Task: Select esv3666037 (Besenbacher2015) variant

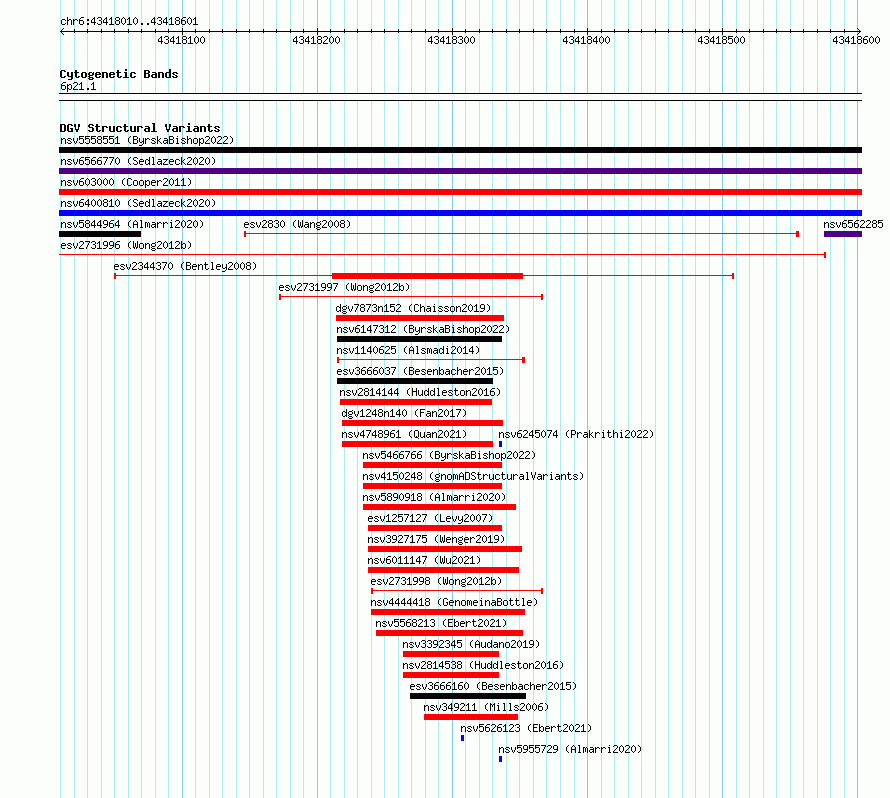Action: coord(420,371)
